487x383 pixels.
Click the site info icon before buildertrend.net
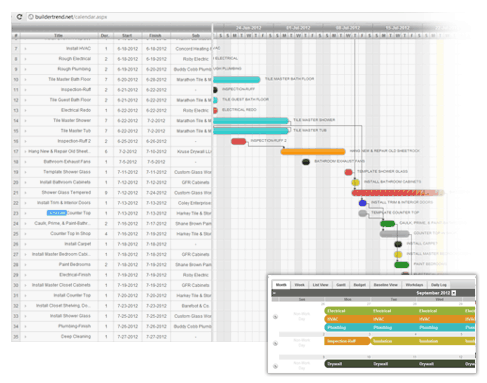pyautogui.click(x=31, y=17)
